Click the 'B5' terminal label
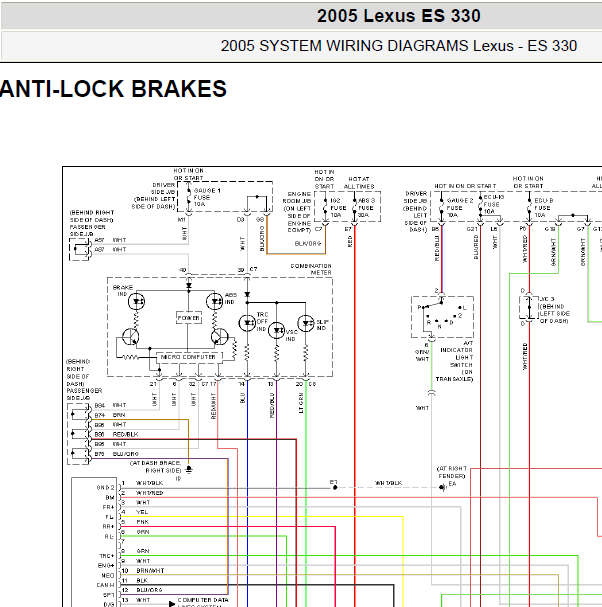 [436, 229]
